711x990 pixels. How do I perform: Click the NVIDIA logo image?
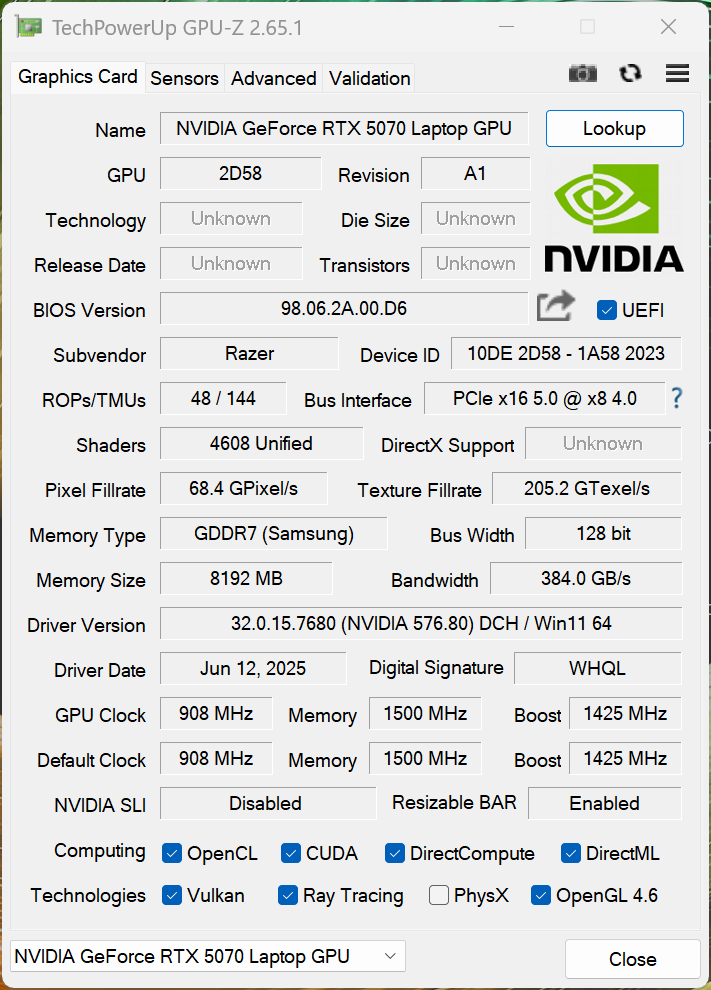[614, 219]
